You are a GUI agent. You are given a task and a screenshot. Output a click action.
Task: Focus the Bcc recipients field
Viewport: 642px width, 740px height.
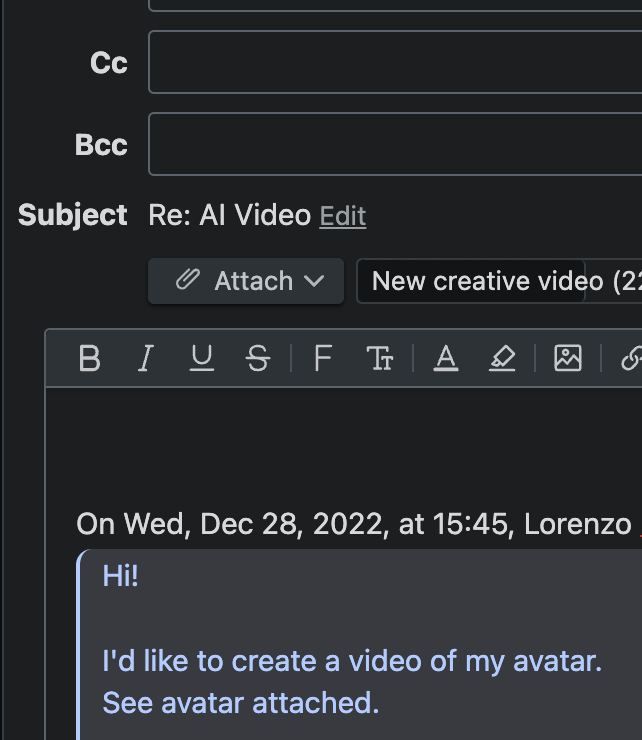(395, 144)
